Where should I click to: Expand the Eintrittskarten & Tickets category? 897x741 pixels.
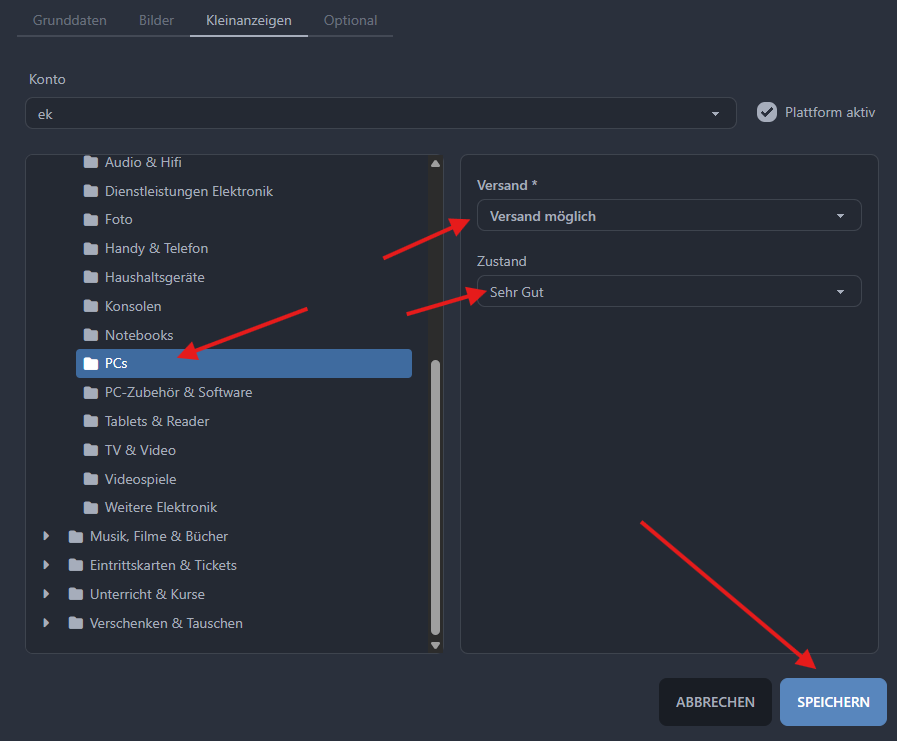[x=47, y=565]
